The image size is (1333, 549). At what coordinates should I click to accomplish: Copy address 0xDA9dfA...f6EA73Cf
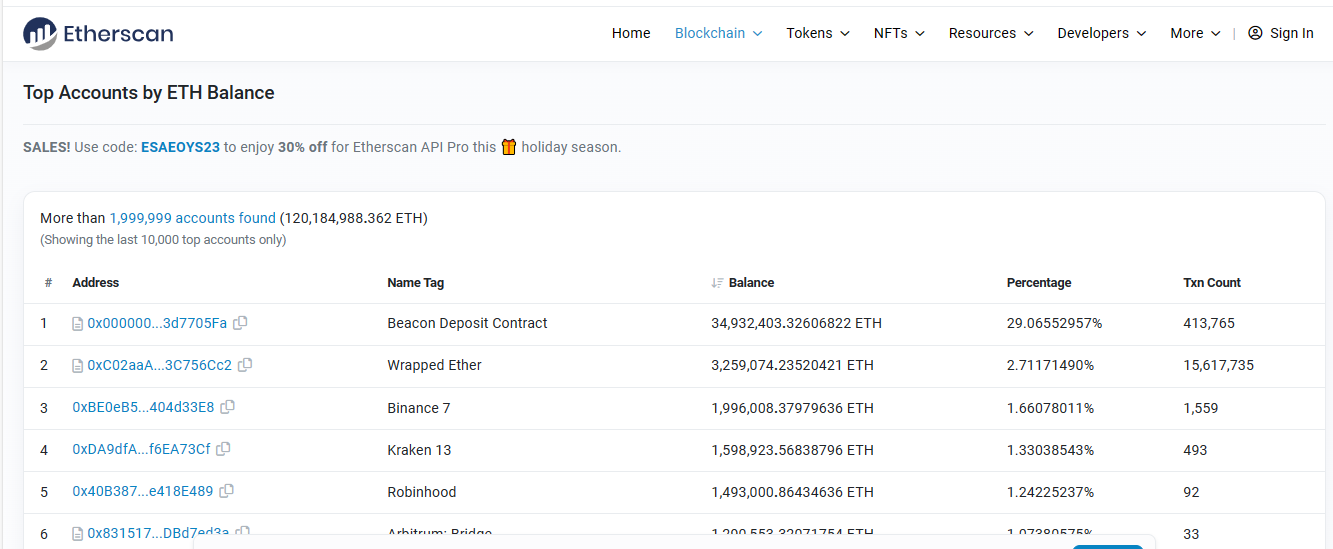[x=223, y=449]
